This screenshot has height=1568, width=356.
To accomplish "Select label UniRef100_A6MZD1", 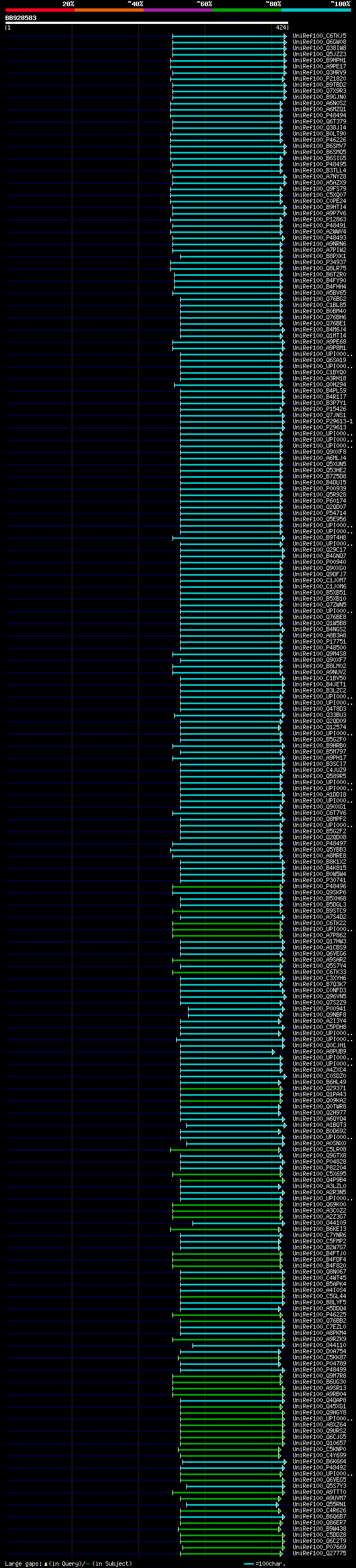I will tap(319, 109).
